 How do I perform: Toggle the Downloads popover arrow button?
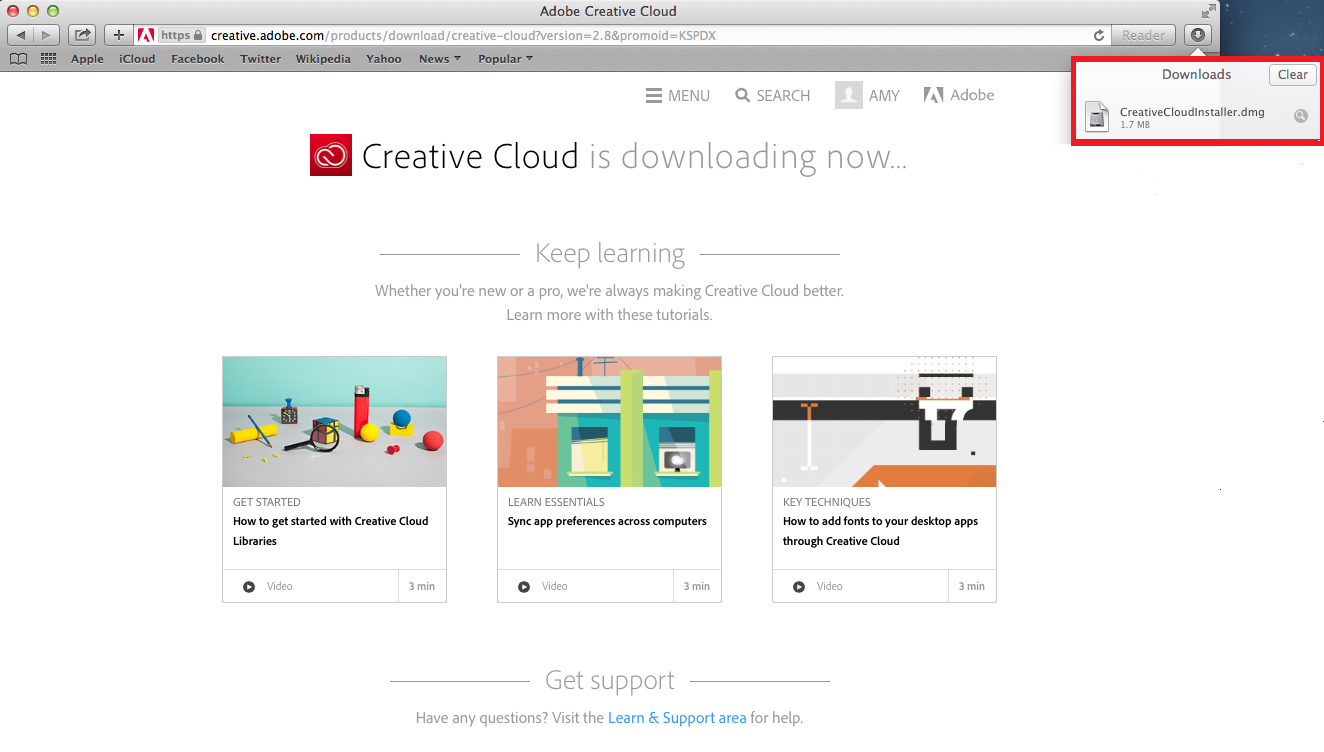point(1197,35)
